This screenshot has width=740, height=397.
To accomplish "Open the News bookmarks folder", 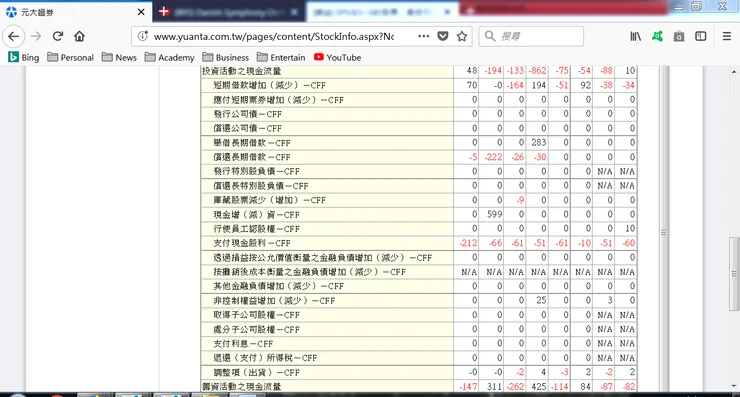I will tap(119, 57).
